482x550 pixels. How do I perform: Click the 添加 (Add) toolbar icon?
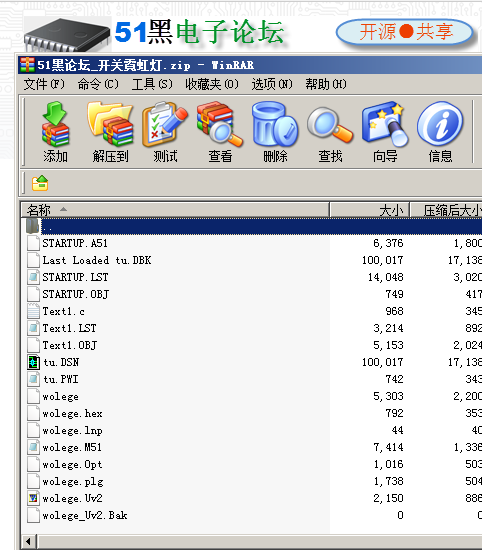pyautogui.click(x=55, y=132)
